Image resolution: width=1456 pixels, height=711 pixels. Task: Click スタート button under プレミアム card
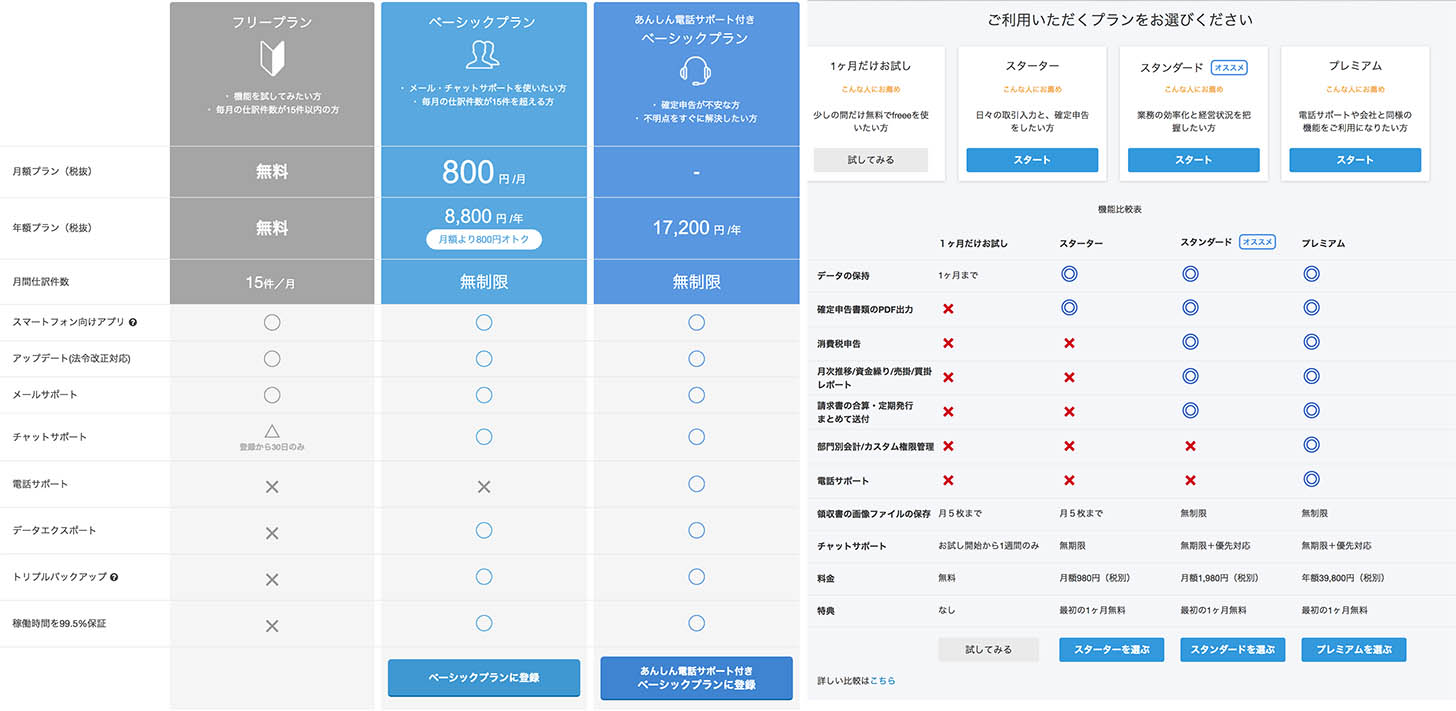pos(1354,160)
